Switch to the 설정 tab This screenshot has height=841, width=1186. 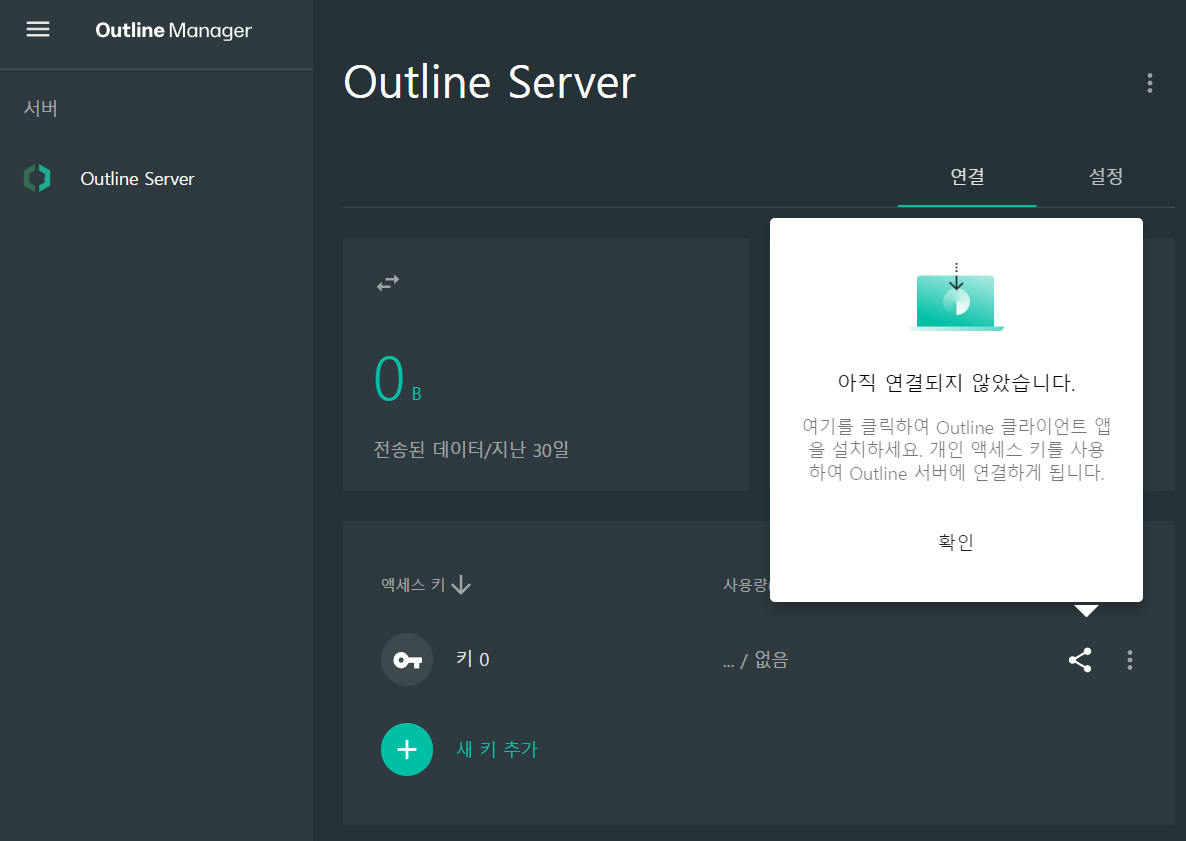click(x=1105, y=177)
